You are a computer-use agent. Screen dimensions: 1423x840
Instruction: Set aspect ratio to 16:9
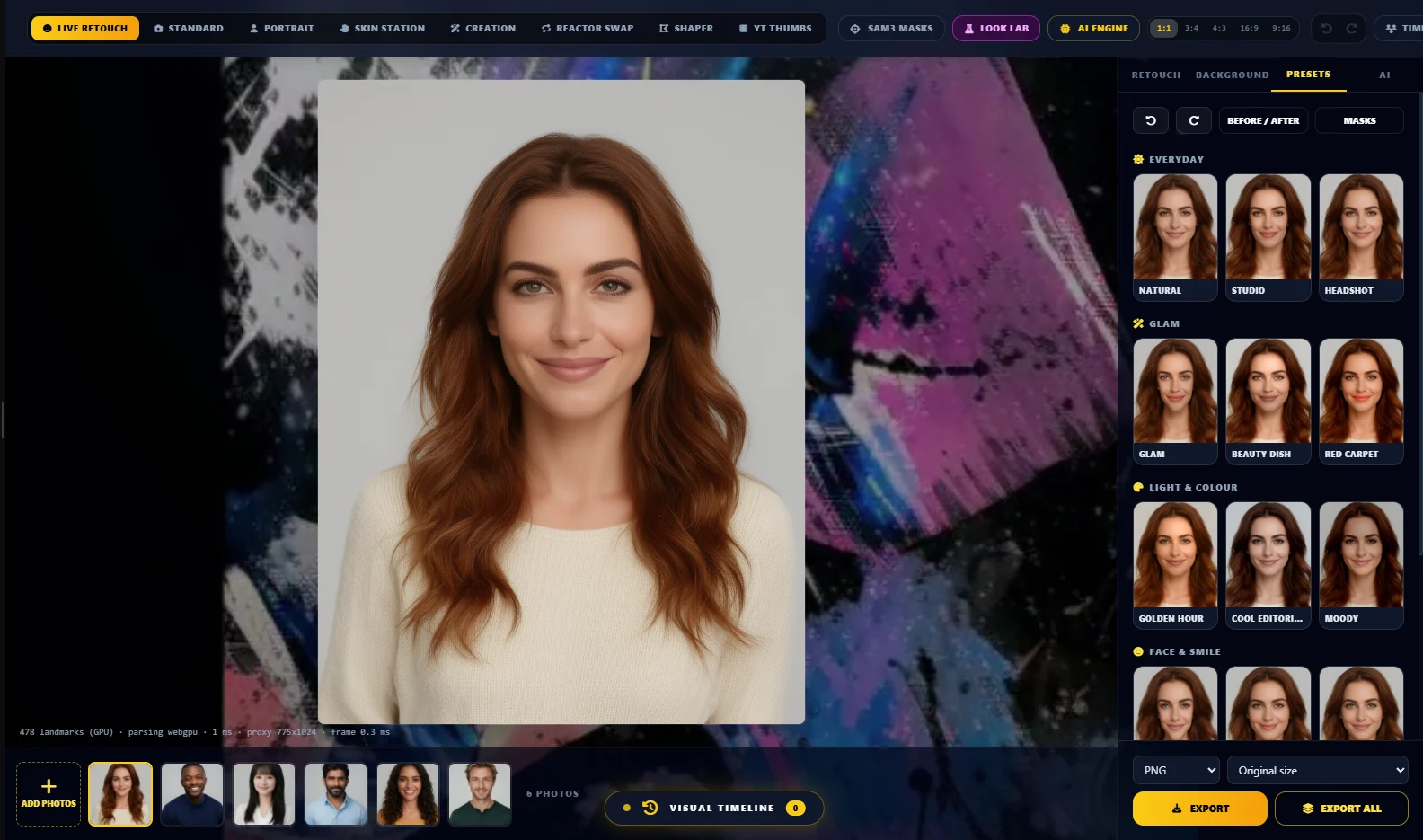pyautogui.click(x=1249, y=29)
